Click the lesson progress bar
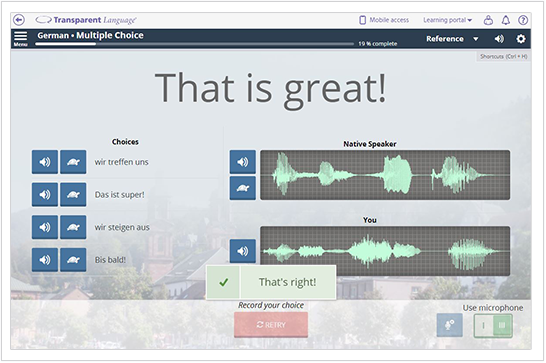 coord(194,44)
